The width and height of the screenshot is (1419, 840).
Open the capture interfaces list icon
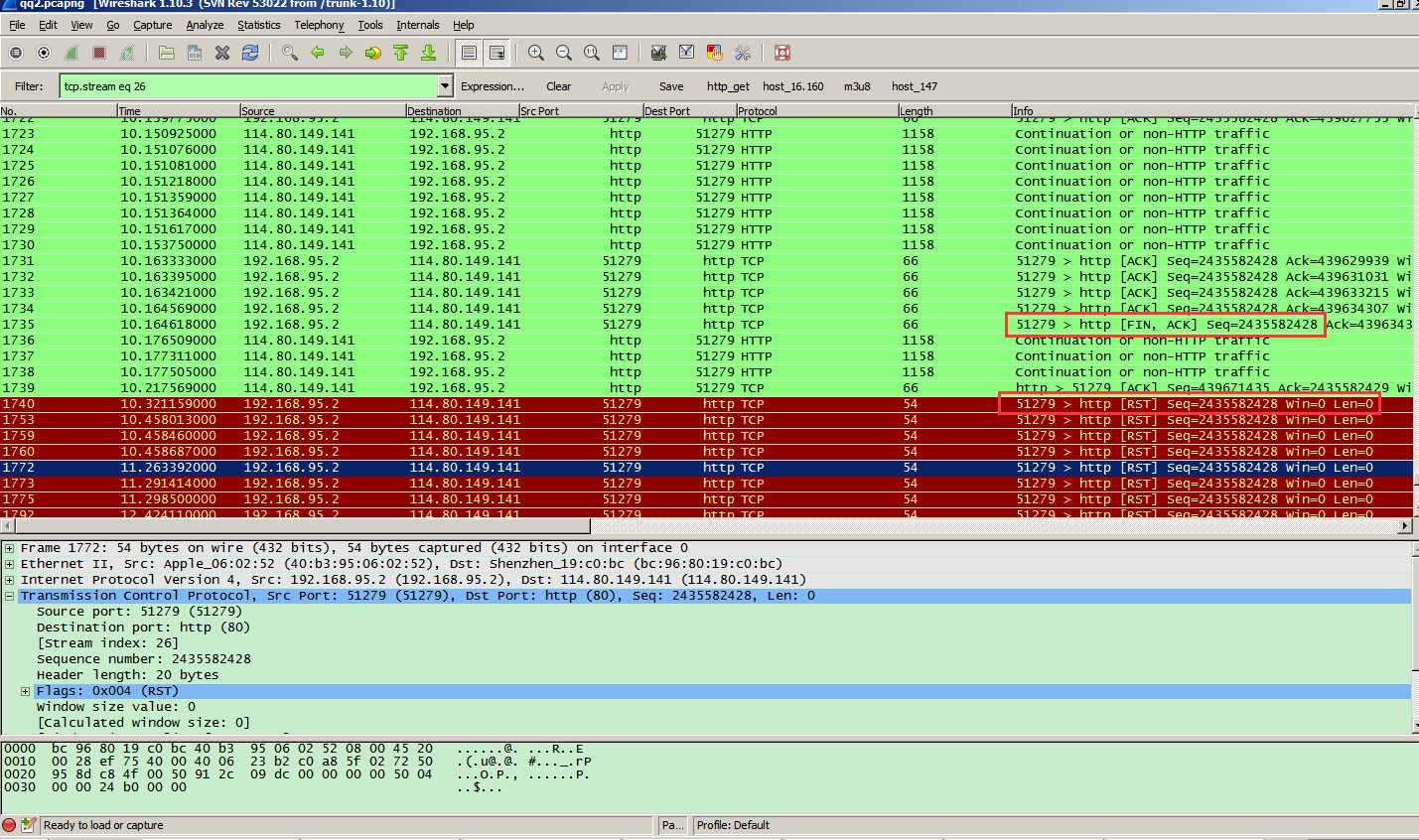16,53
